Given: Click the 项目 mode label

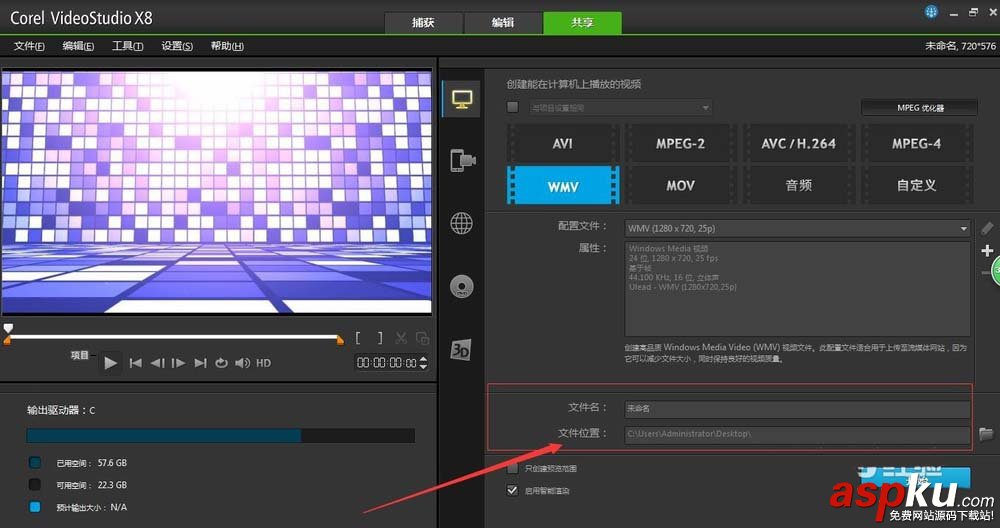Looking at the screenshot, I should coord(80,356).
